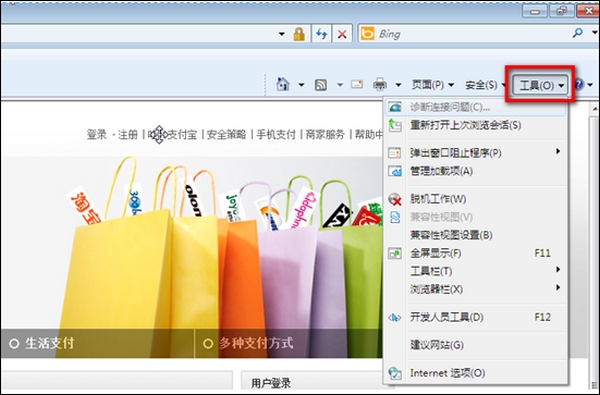Click the Help question mark icon

pos(578,84)
